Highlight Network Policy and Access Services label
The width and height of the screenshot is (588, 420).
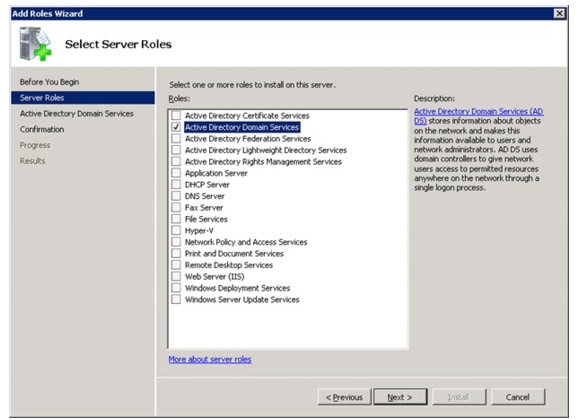[246, 242]
